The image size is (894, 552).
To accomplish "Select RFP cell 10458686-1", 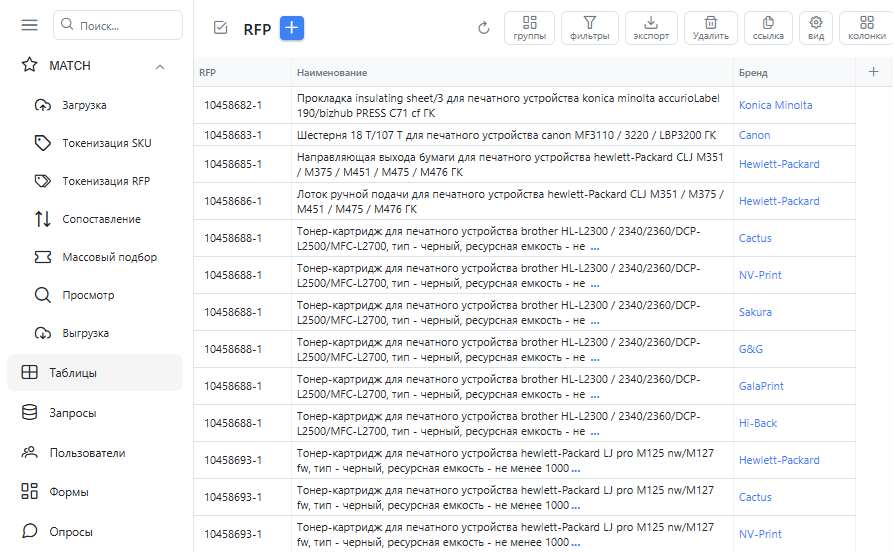I will [242, 201].
